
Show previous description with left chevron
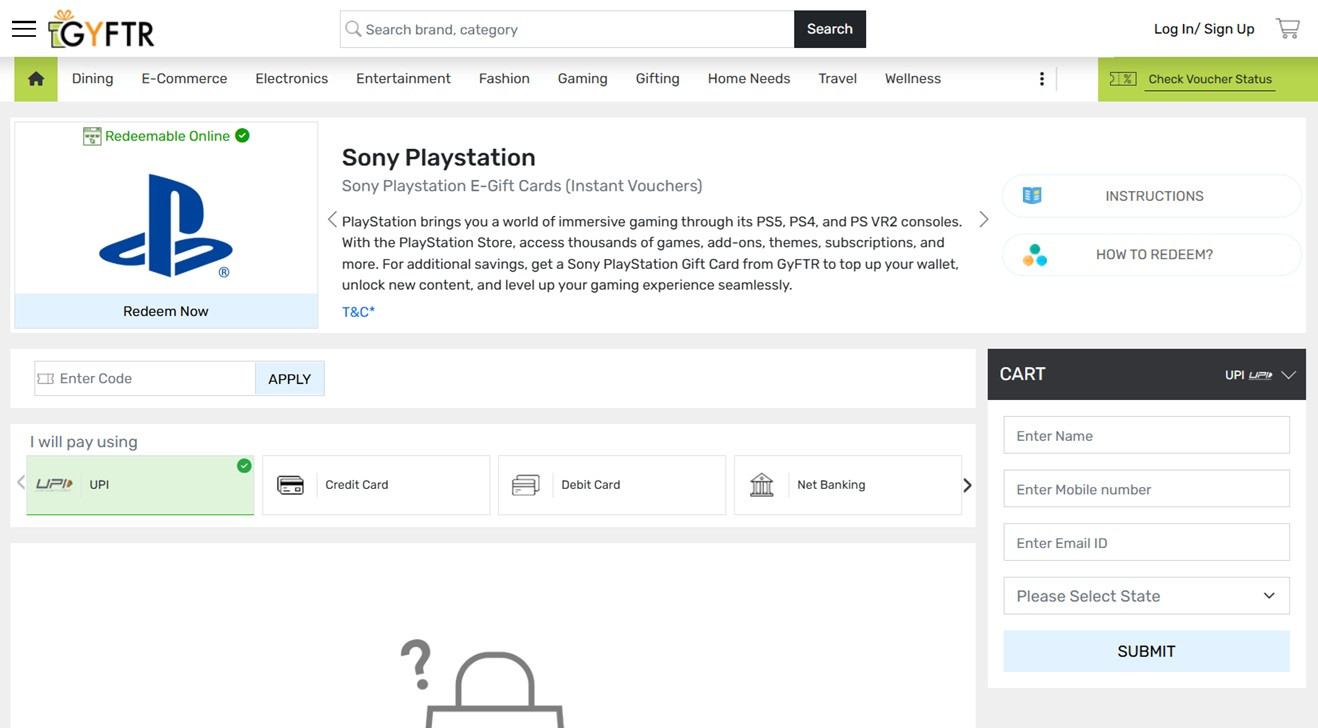[332, 220]
